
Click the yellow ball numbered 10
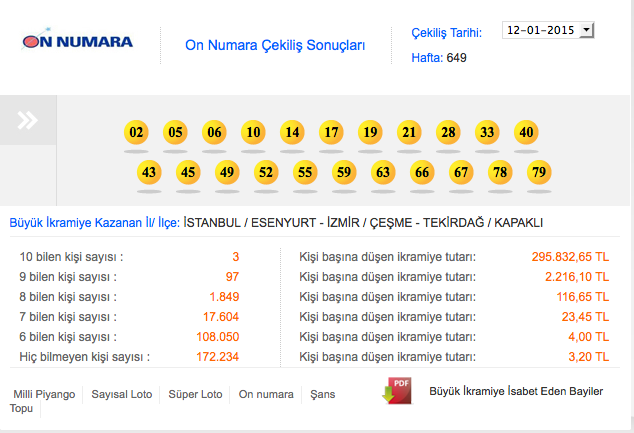[253, 132]
